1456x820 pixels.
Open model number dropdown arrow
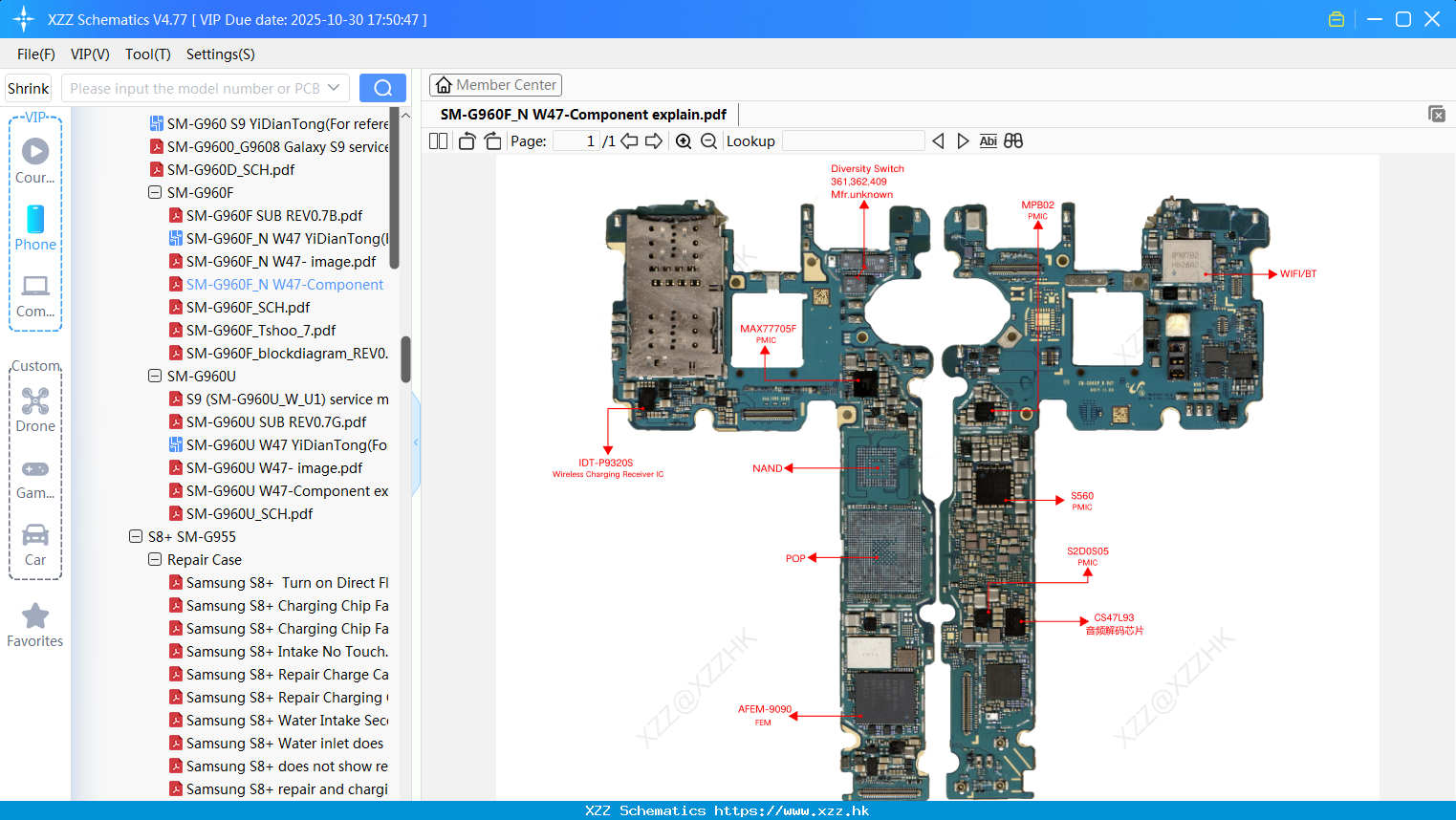(334, 88)
